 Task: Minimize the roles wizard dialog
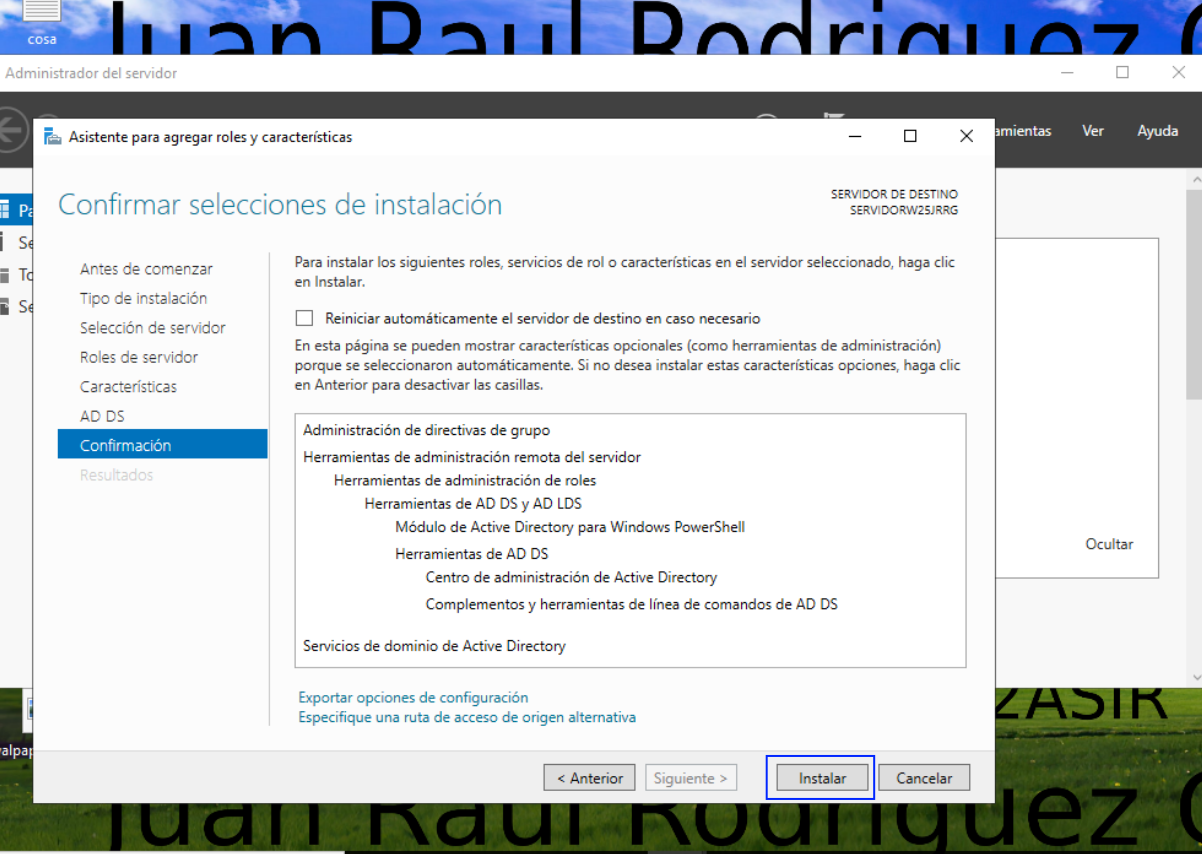click(856, 137)
